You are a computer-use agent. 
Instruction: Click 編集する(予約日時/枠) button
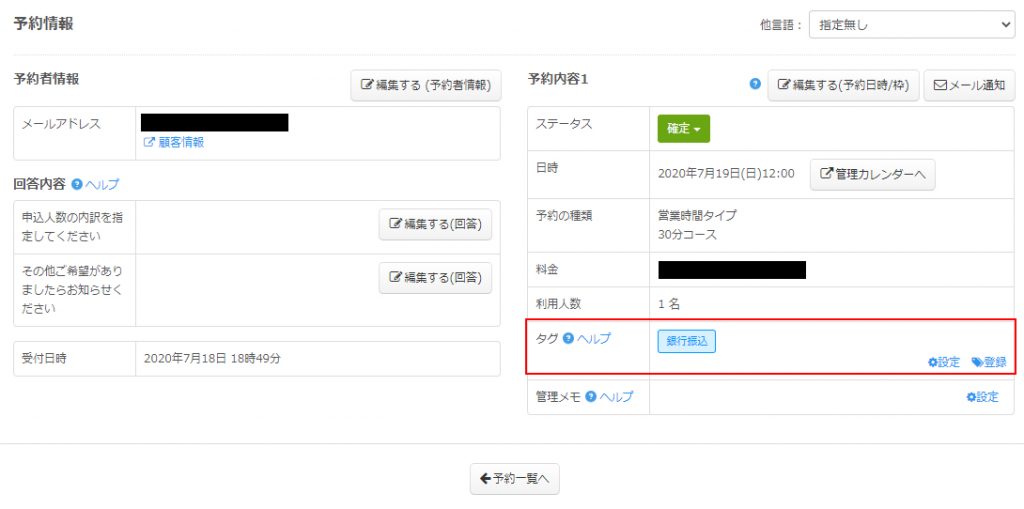point(843,85)
